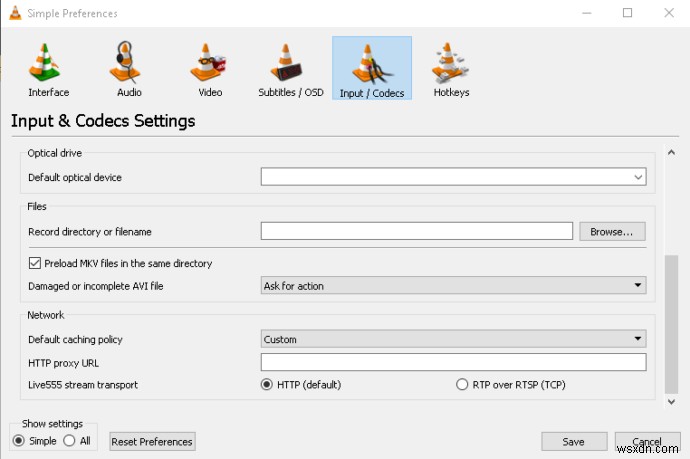Select HTTP (default) stream transport
The width and height of the screenshot is (690, 459).
[x=267, y=384]
